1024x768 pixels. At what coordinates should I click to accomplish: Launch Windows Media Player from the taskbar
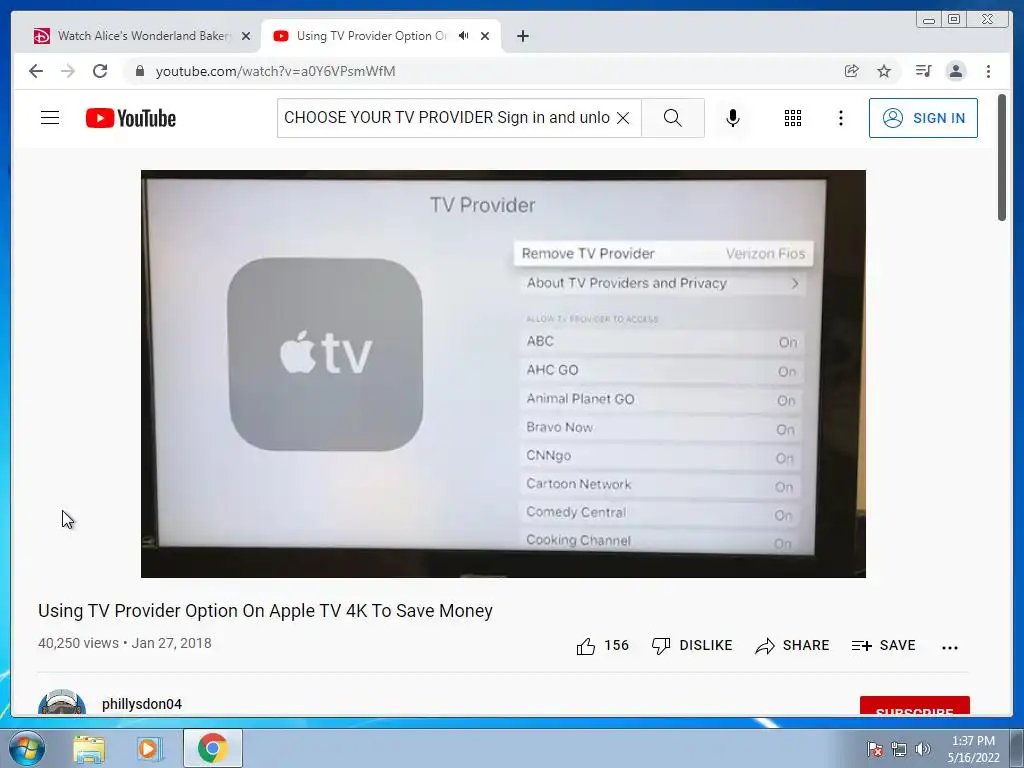(x=150, y=749)
